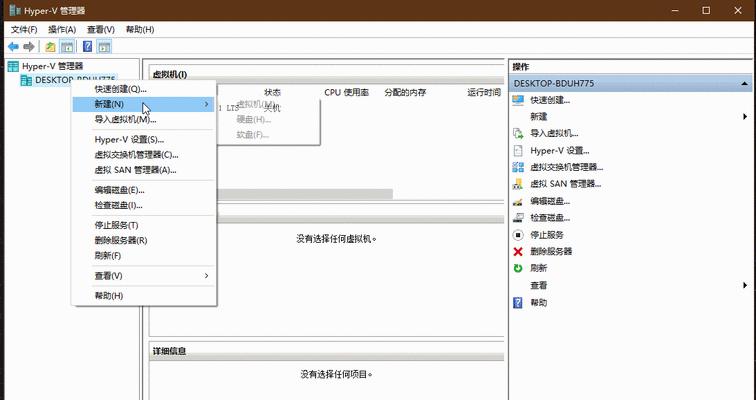
Task: Choose 导入虚拟机(M)... in context menu
Action: (144, 120)
